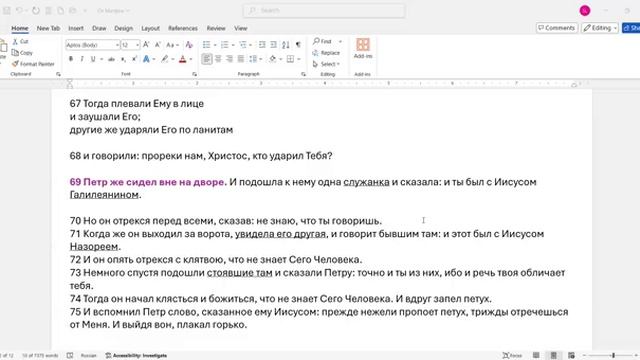
Task: Open the Editing mode dropdown
Action: click(x=600, y=28)
